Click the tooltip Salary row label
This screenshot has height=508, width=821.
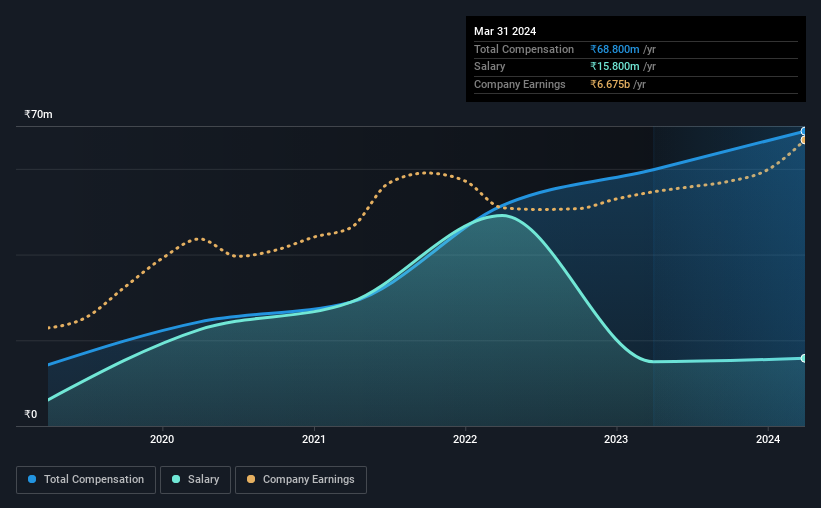[x=490, y=67]
